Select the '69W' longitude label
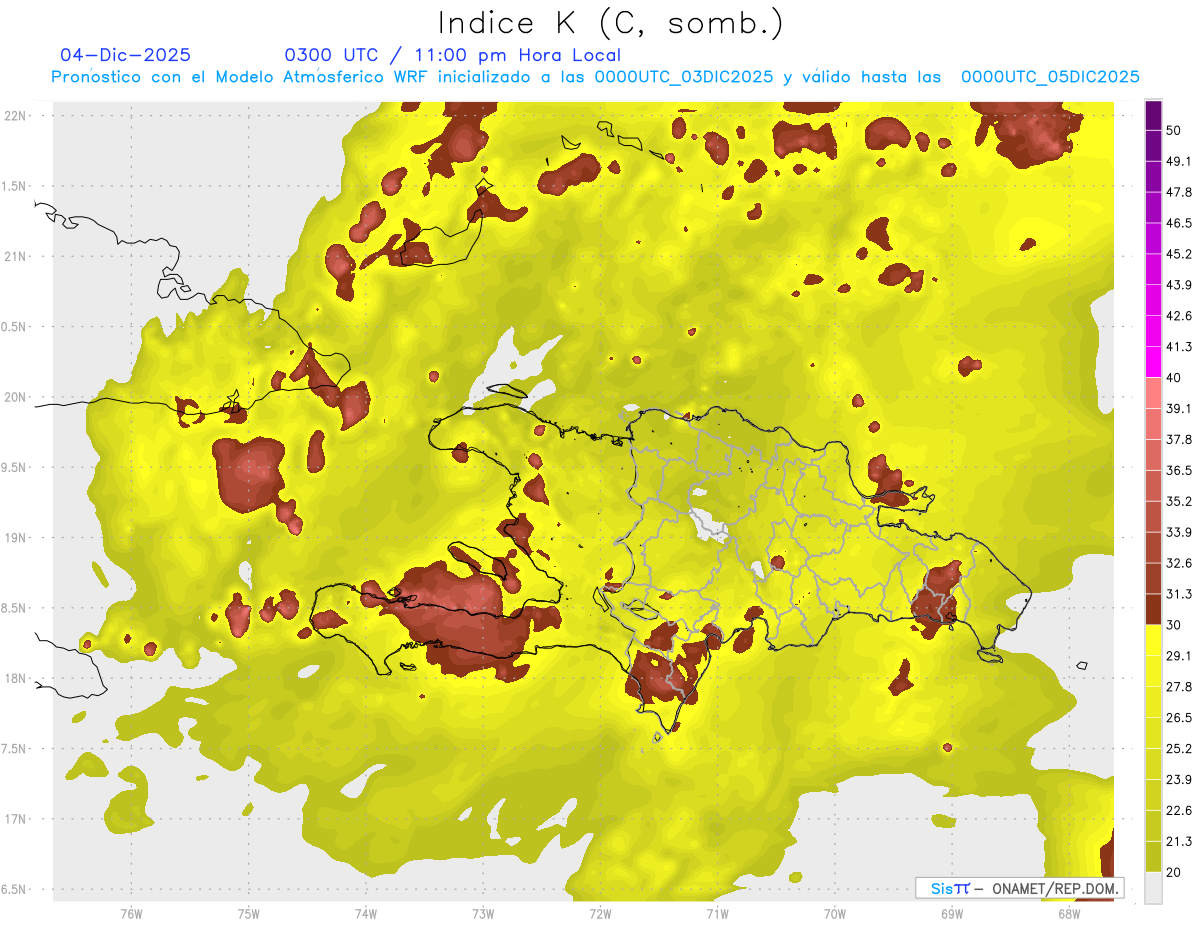This screenshot has width=1200, height=927. (x=951, y=914)
